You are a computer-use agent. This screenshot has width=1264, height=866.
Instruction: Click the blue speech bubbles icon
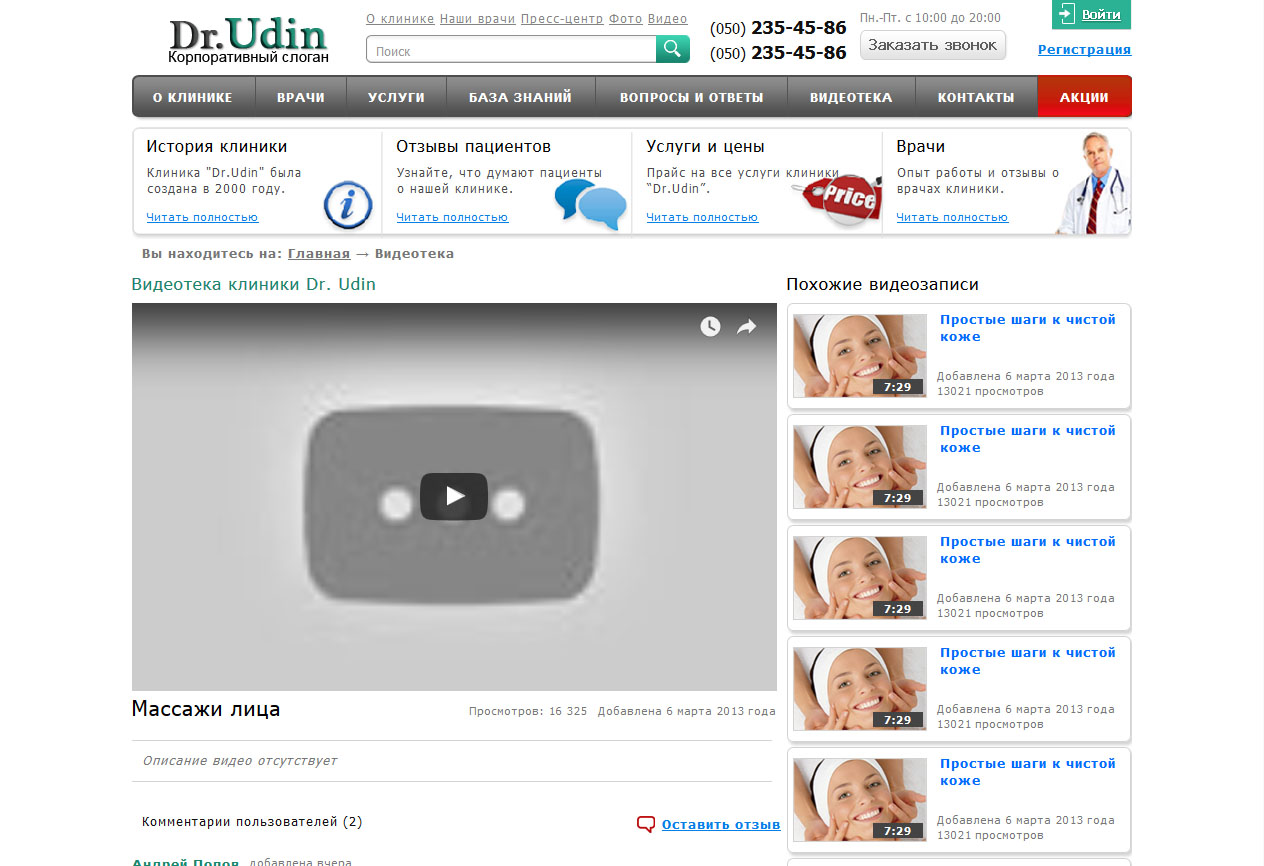tap(590, 204)
